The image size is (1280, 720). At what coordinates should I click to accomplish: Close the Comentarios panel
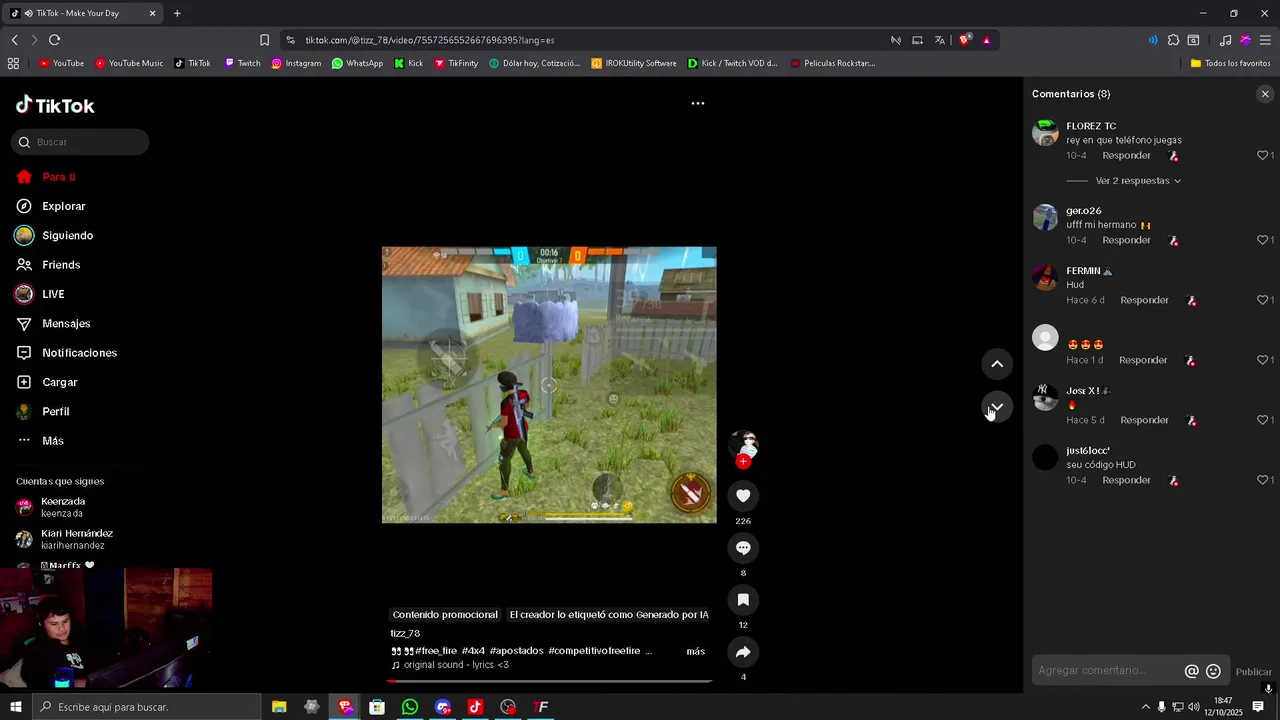click(x=1265, y=94)
